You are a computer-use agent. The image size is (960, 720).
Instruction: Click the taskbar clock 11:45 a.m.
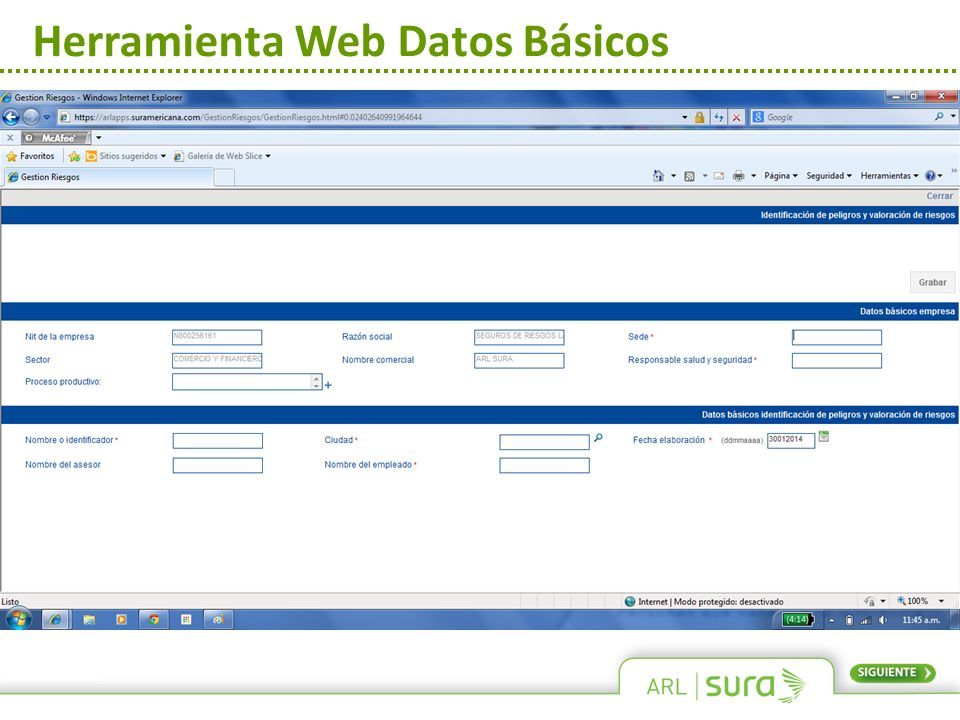pyautogui.click(x=921, y=620)
